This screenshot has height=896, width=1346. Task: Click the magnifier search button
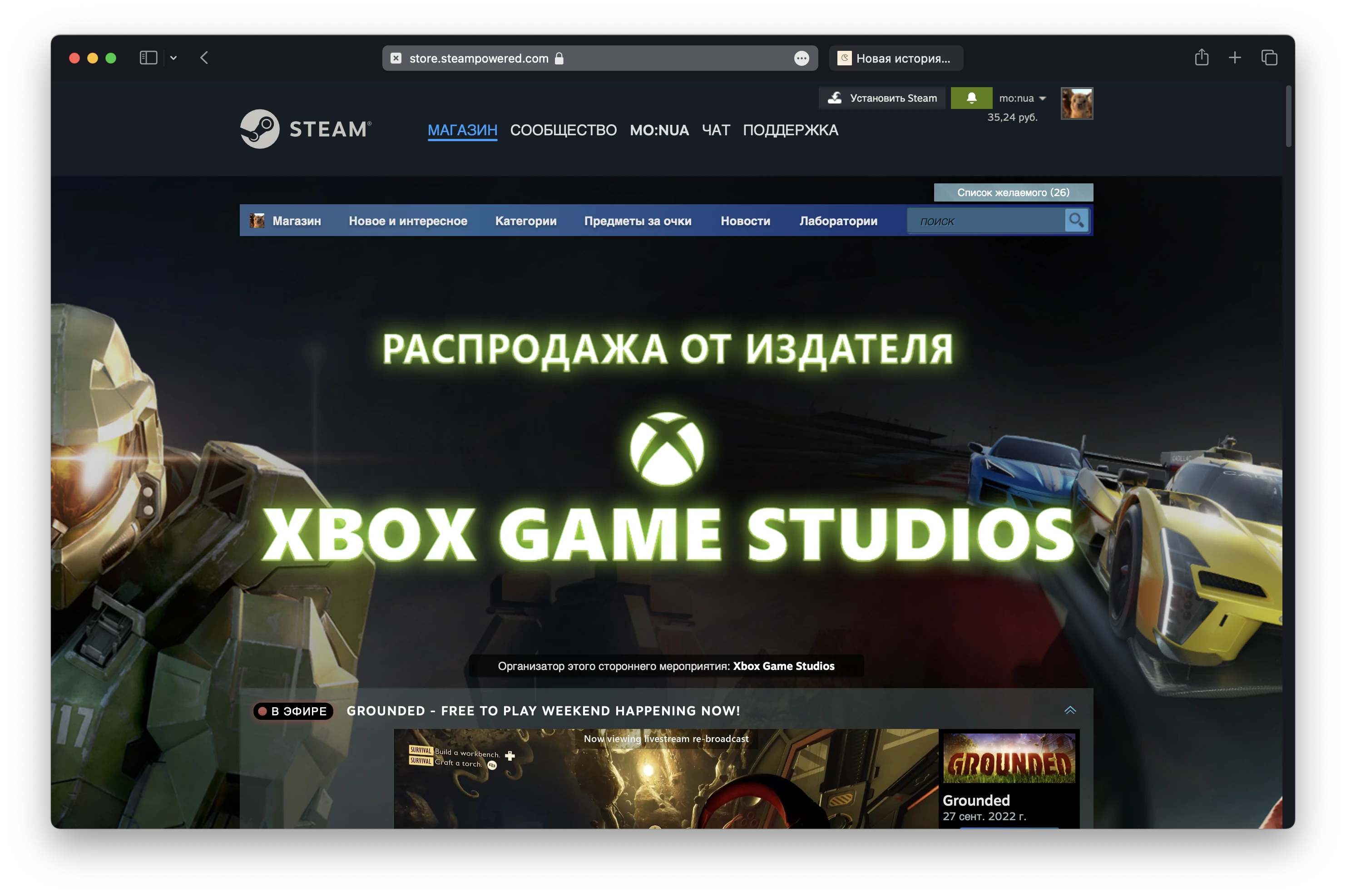click(x=1076, y=221)
